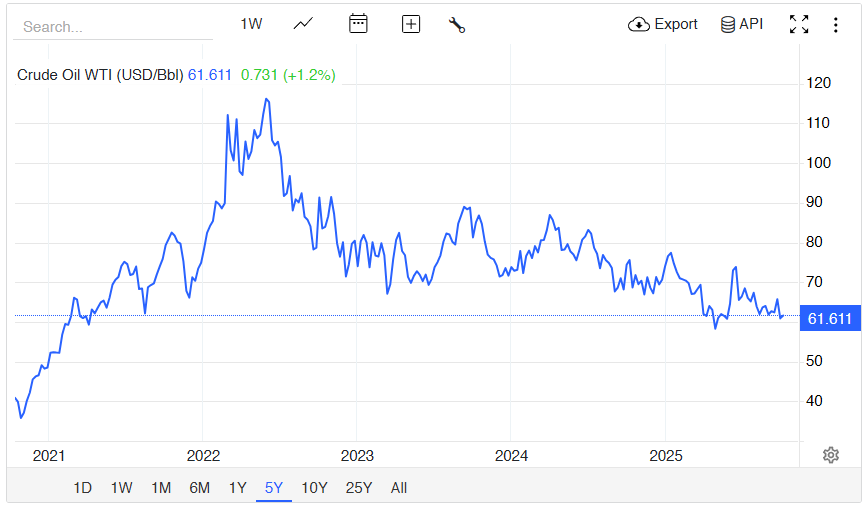Show the 25Y time range
This screenshot has height=511, width=866.
(x=358, y=488)
